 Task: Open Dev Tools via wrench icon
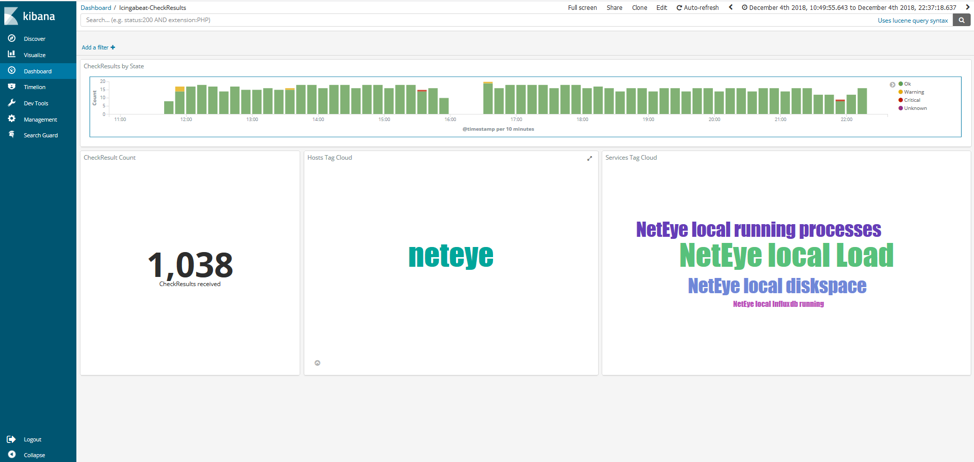[x=11, y=103]
